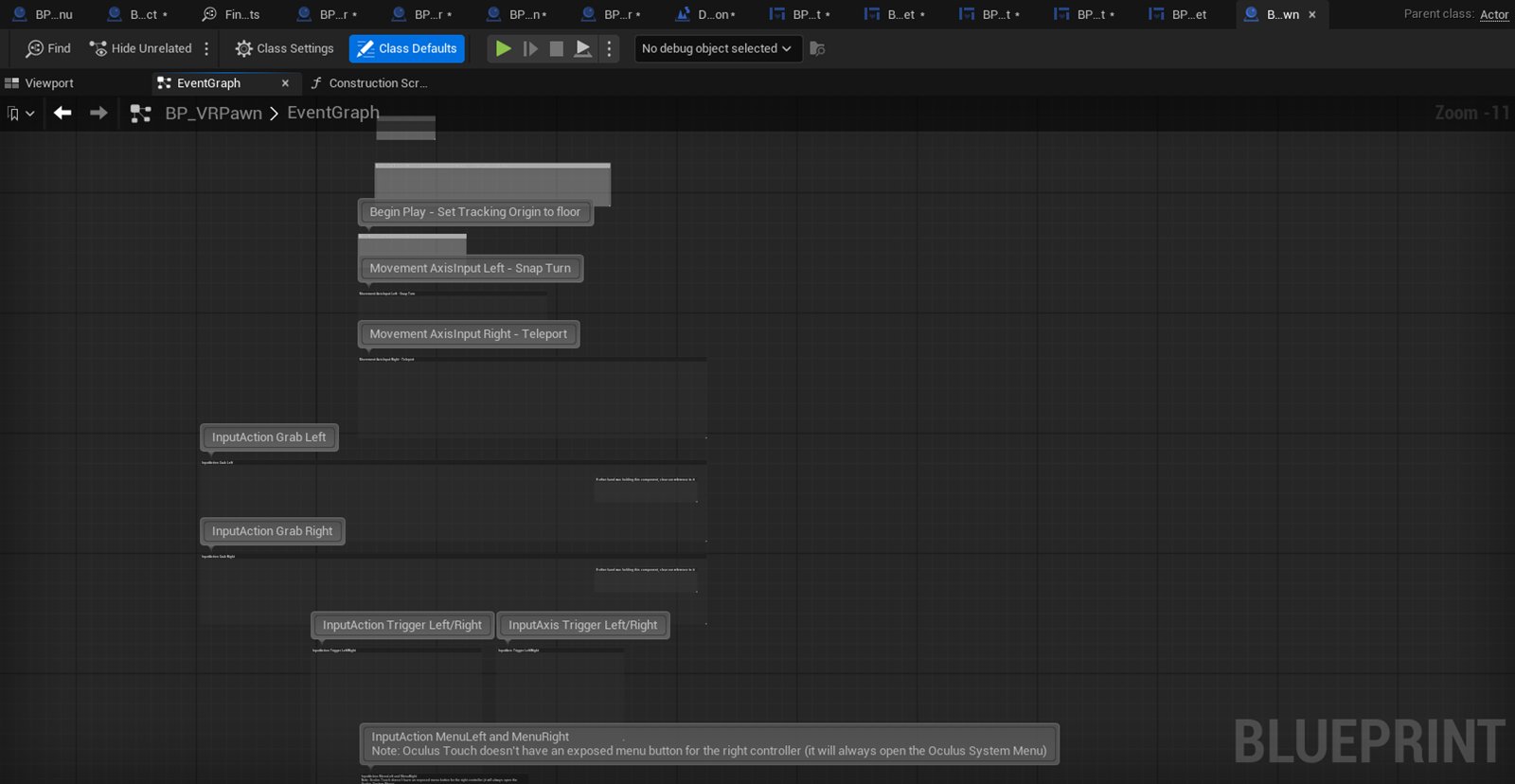Open the bookmarks dropdown
This screenshot has width=1515, height=784.
[21, 114]
